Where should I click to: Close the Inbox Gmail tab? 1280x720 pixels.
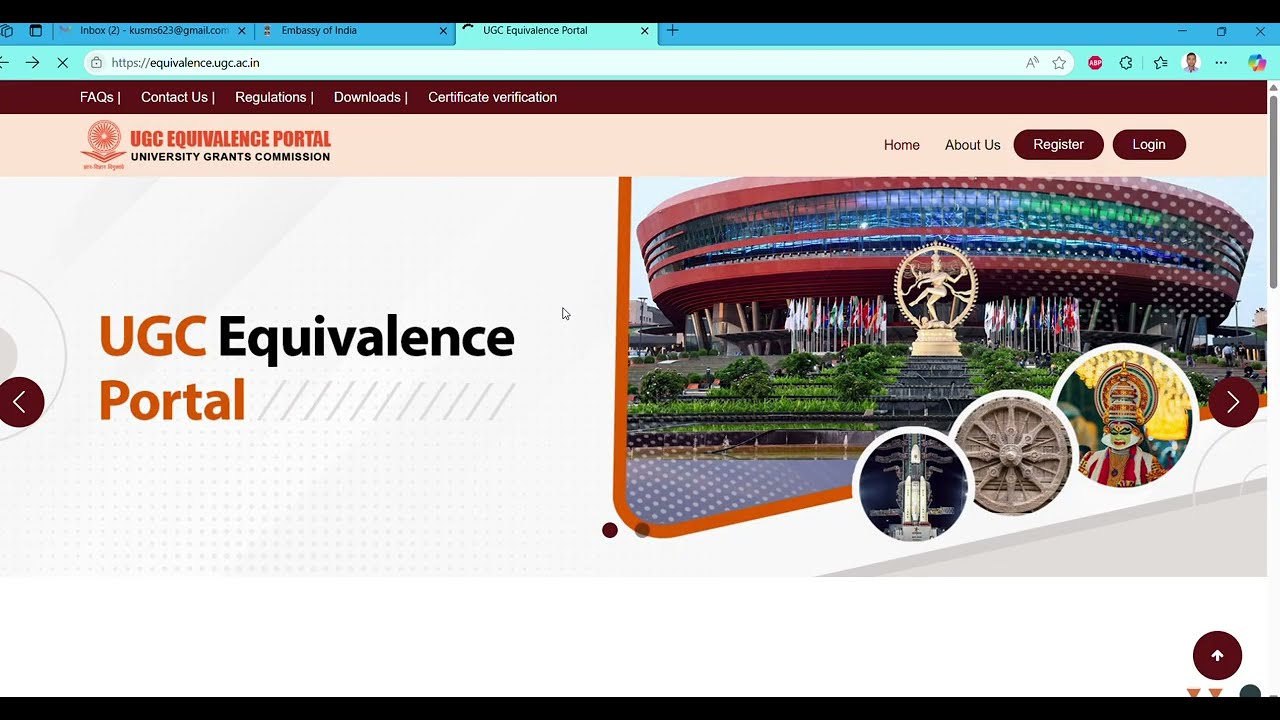pos(241,31)
